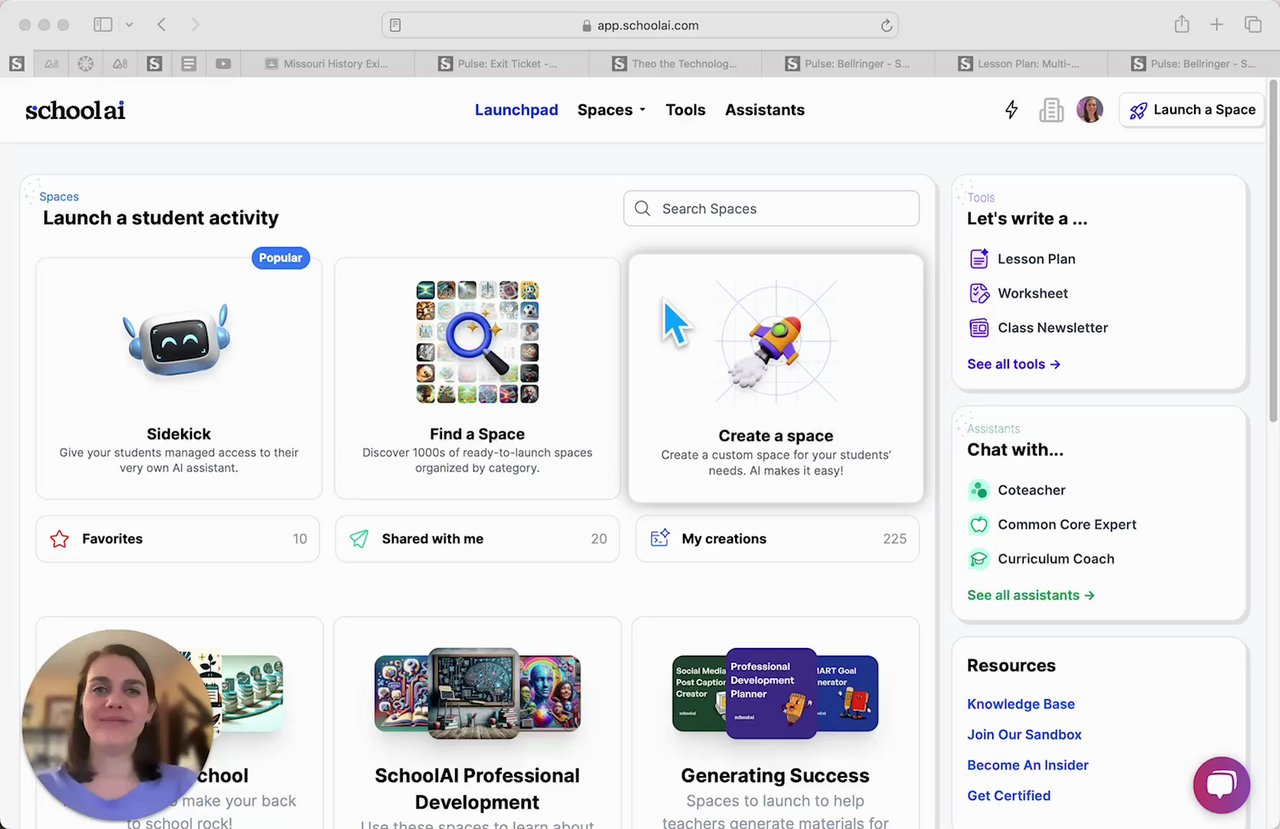Click the schoolai logo

[x=75, y=110]
